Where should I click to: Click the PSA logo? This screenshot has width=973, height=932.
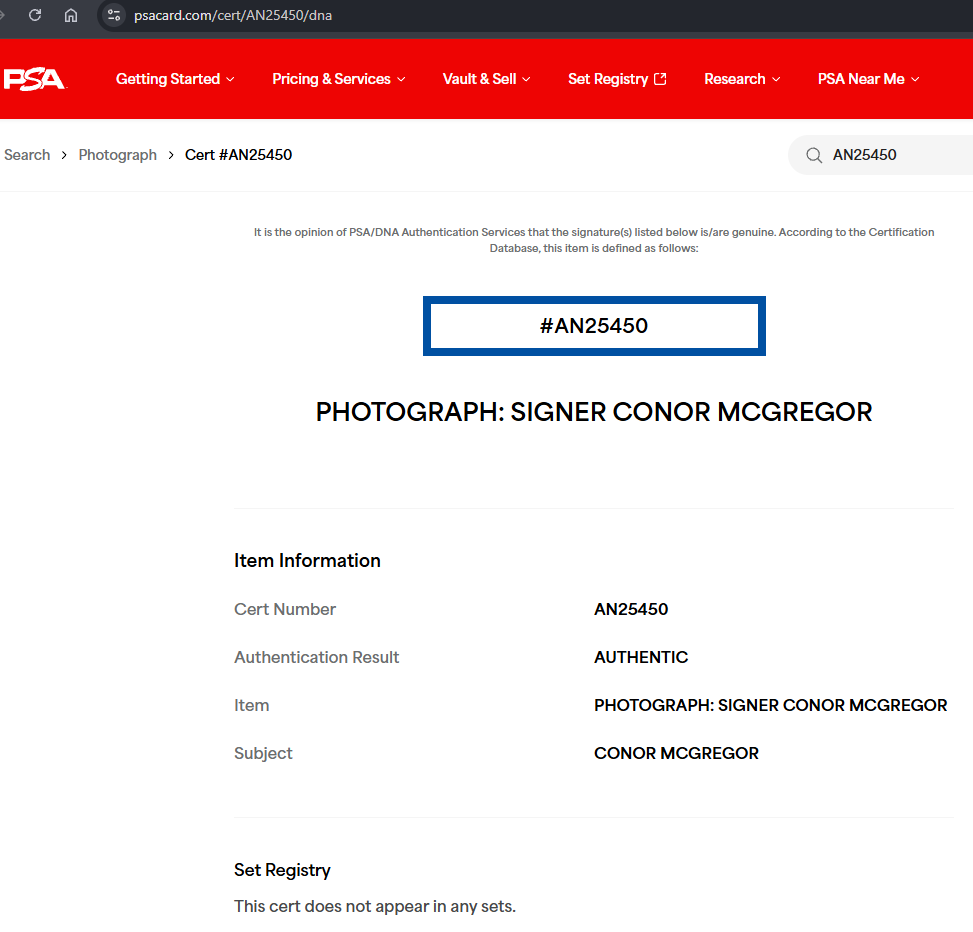(x=35, y=79)
